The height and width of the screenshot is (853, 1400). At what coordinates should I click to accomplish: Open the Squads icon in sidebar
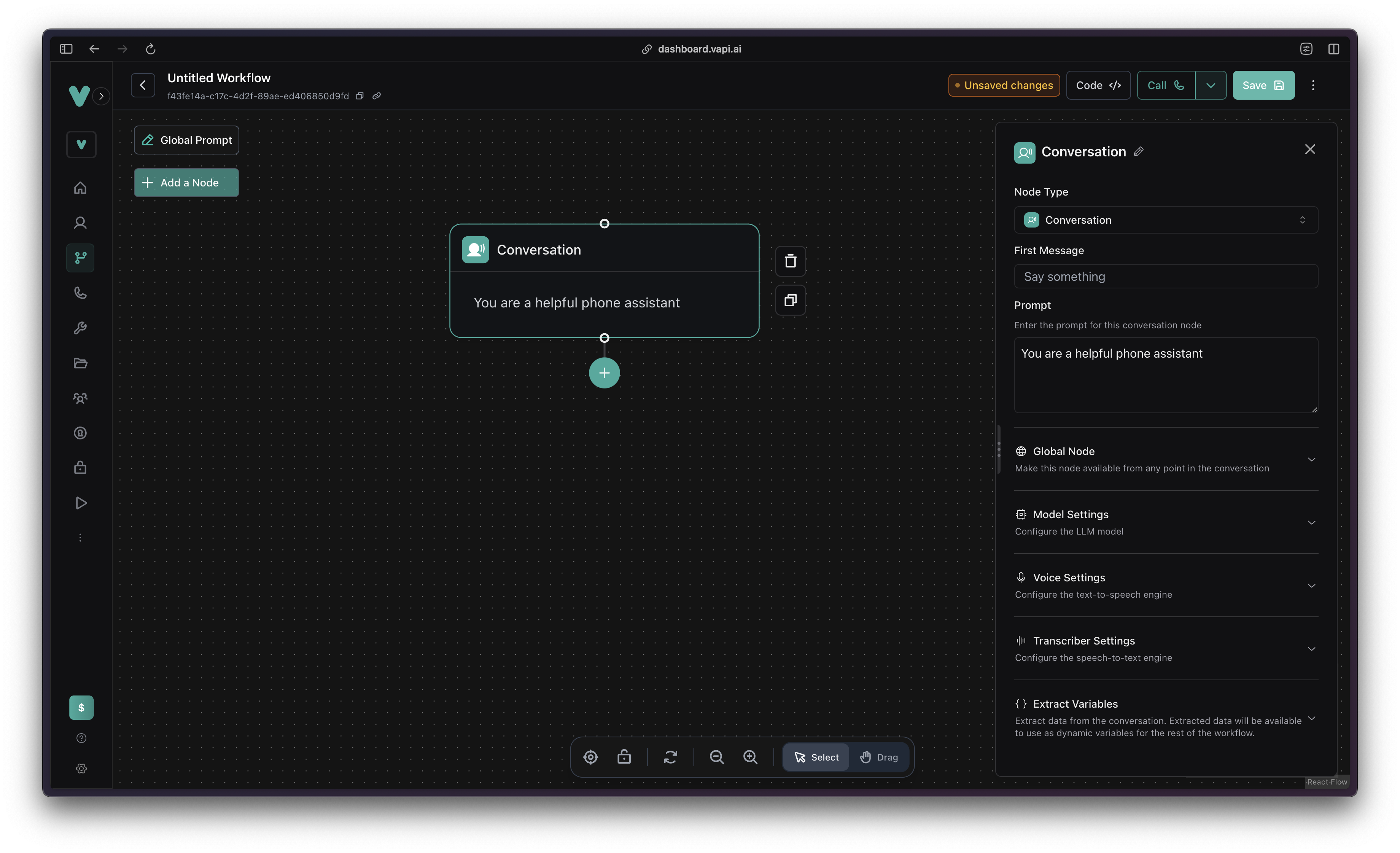tap(81, 398)
